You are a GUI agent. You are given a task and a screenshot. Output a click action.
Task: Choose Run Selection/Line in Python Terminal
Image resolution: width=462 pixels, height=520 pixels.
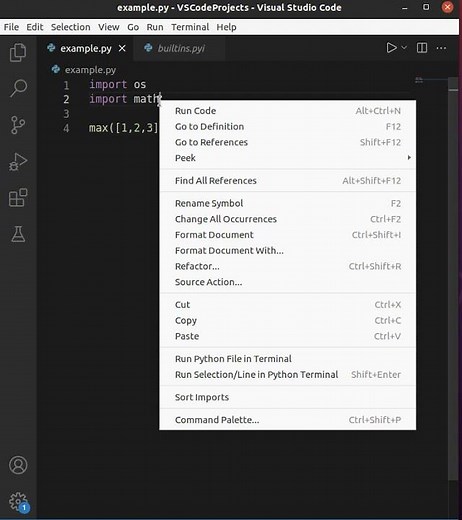tap(288, 374)
